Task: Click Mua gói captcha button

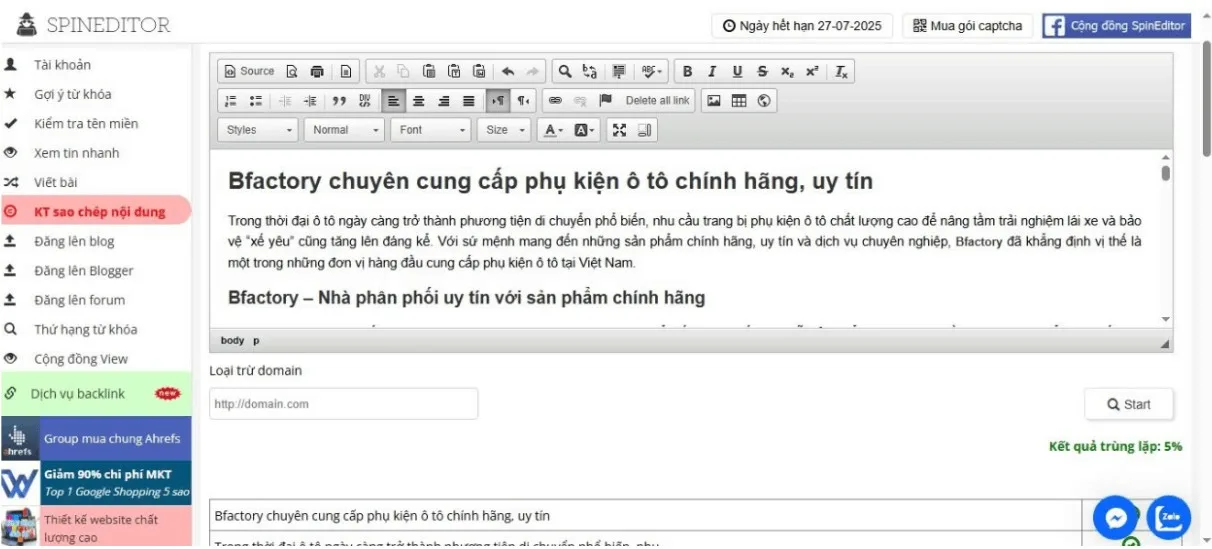Action: (x=968, y=26)
